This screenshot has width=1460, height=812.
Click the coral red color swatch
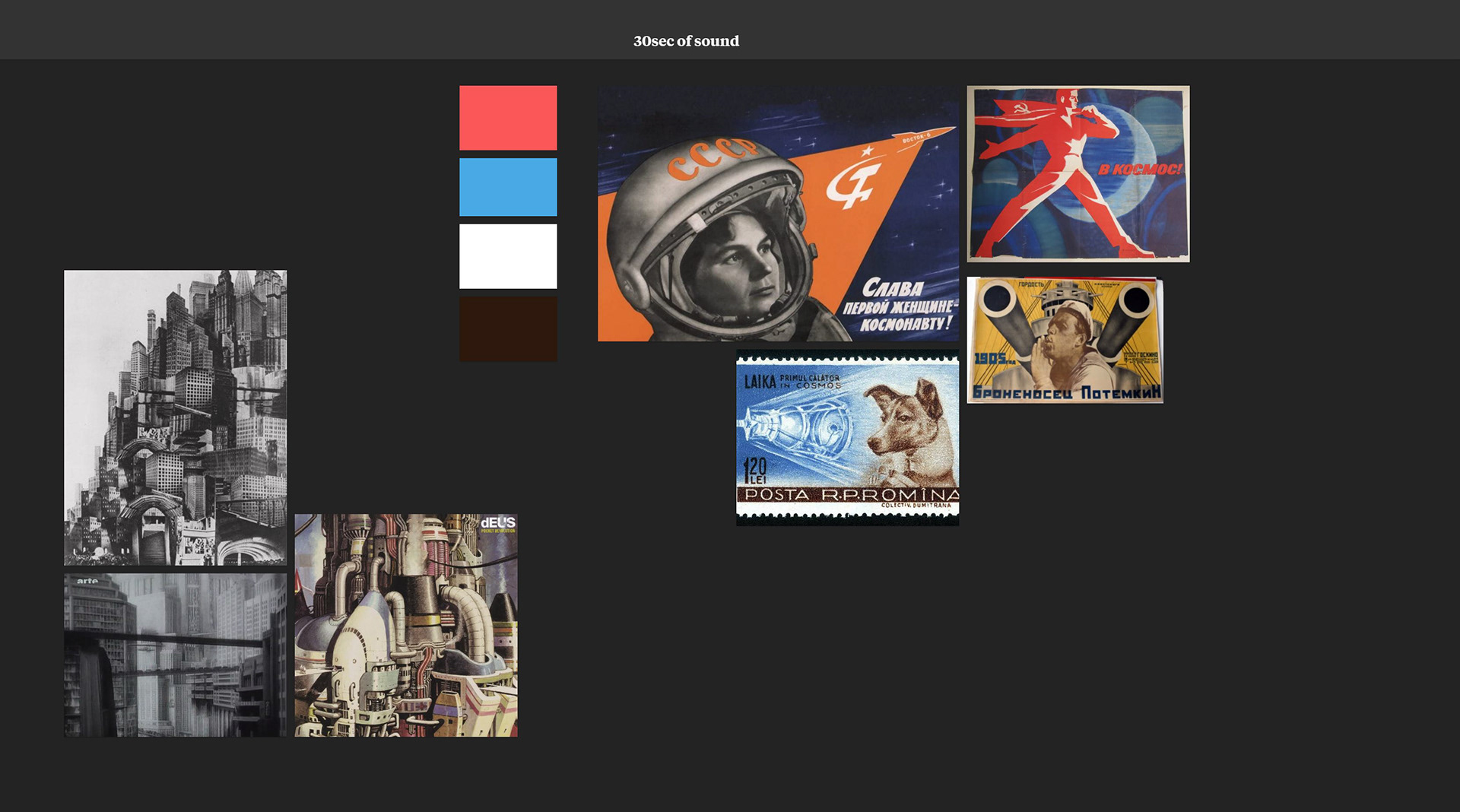pos(508,118)
